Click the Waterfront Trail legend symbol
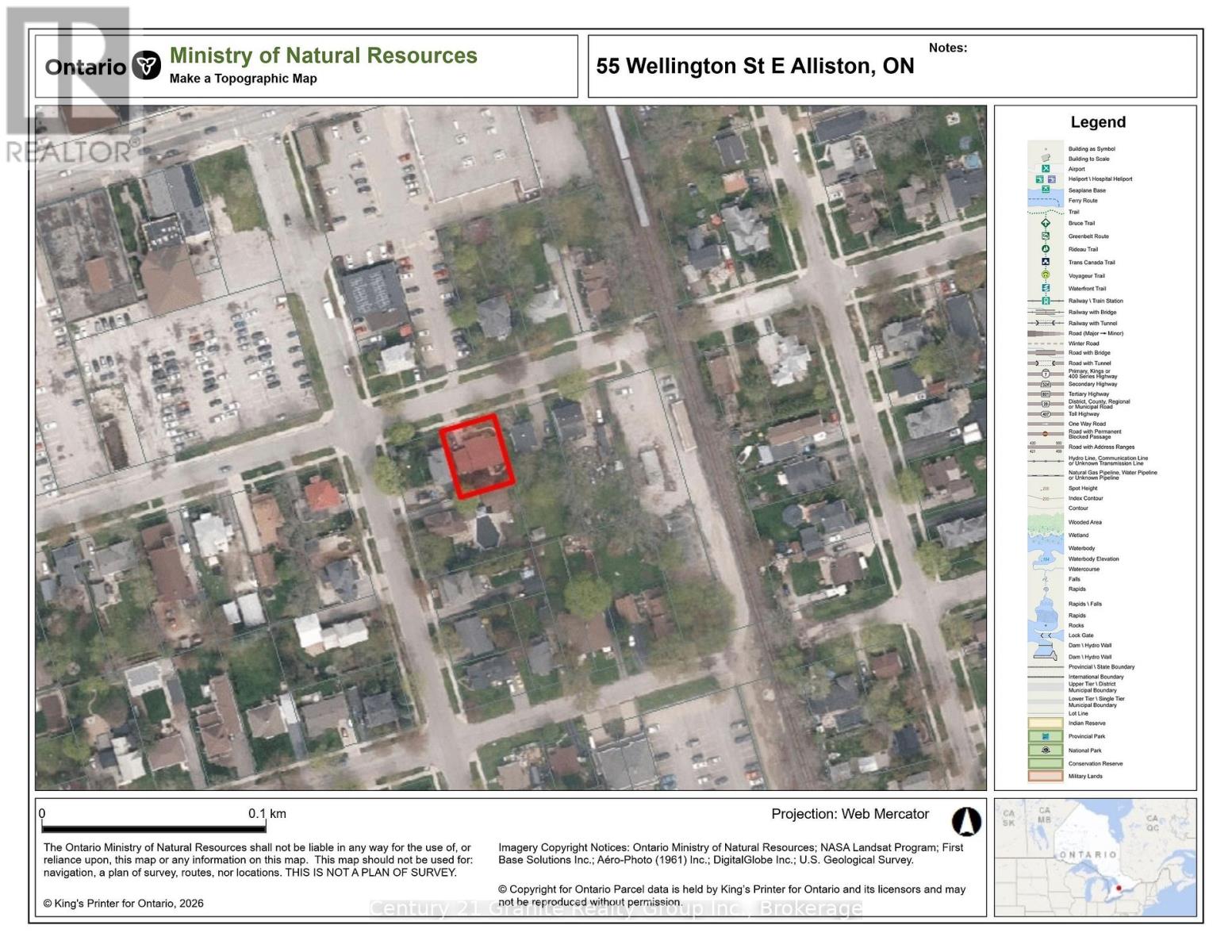 (1046, 288)
